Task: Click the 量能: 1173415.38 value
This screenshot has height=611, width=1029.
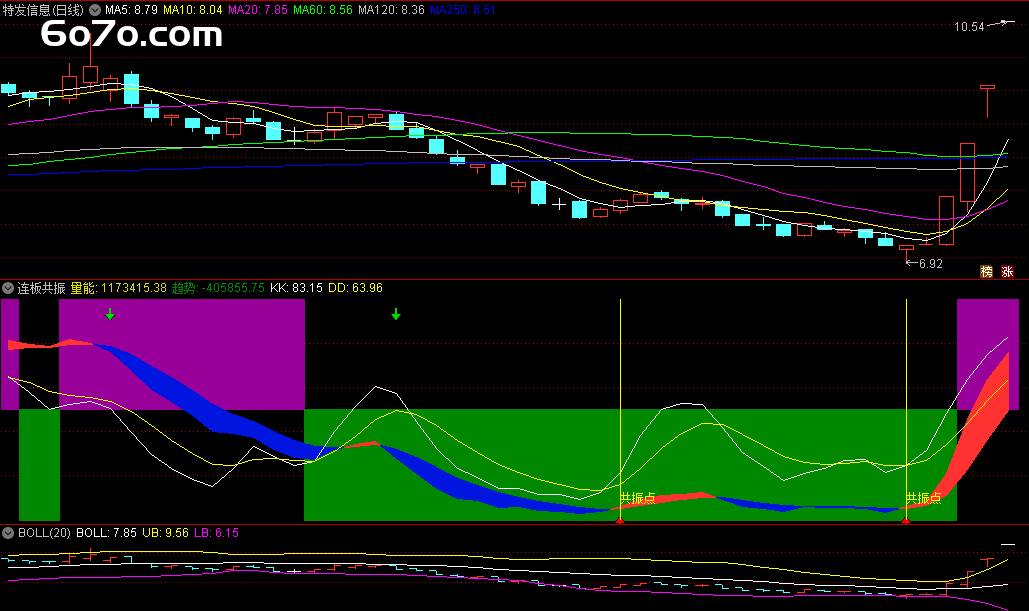Action: coord(119,288)
